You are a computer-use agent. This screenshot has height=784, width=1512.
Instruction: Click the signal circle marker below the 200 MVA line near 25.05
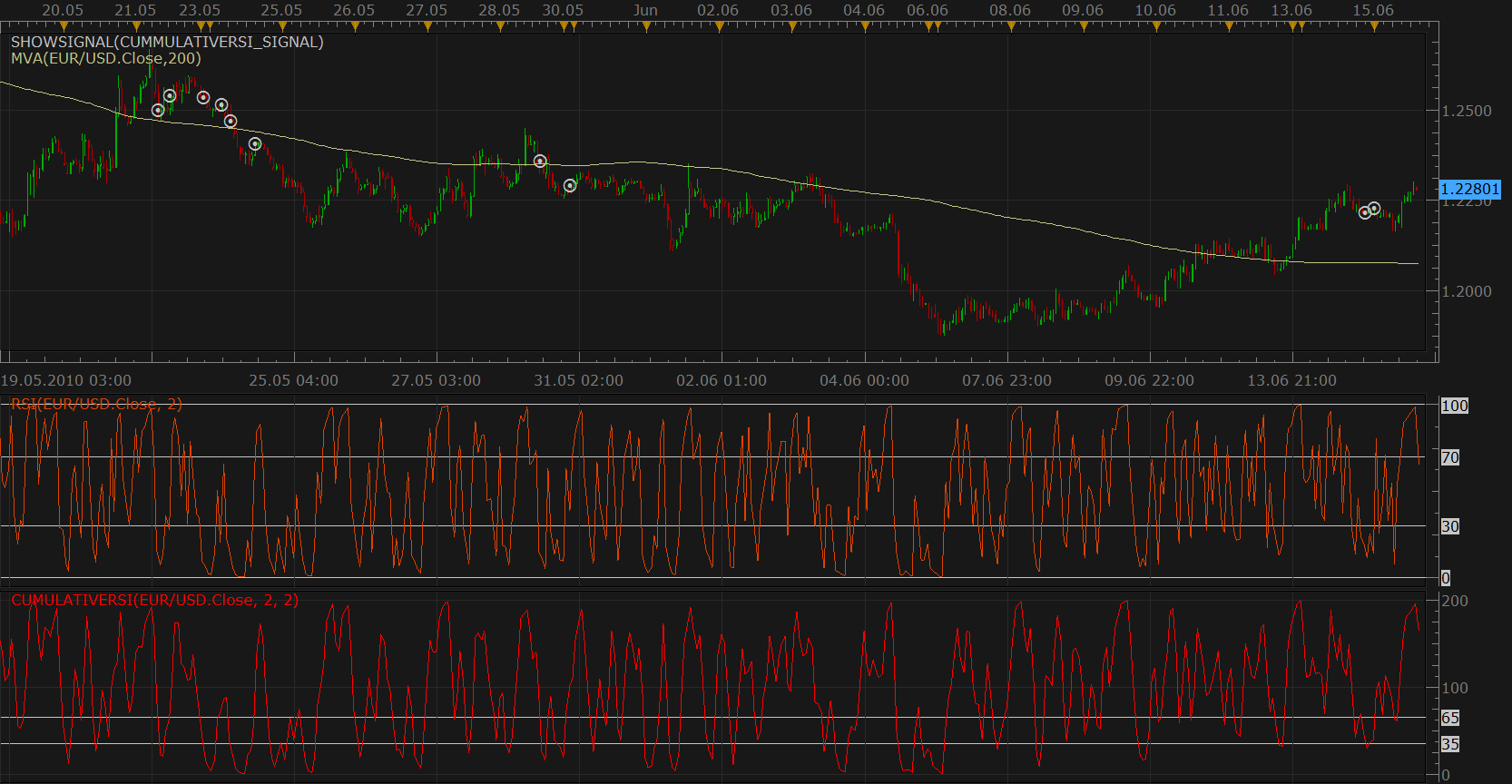tap(255, 143)
